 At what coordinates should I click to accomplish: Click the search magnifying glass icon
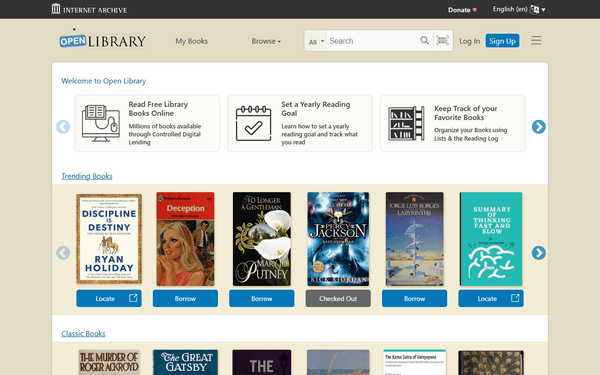point(424,41)
